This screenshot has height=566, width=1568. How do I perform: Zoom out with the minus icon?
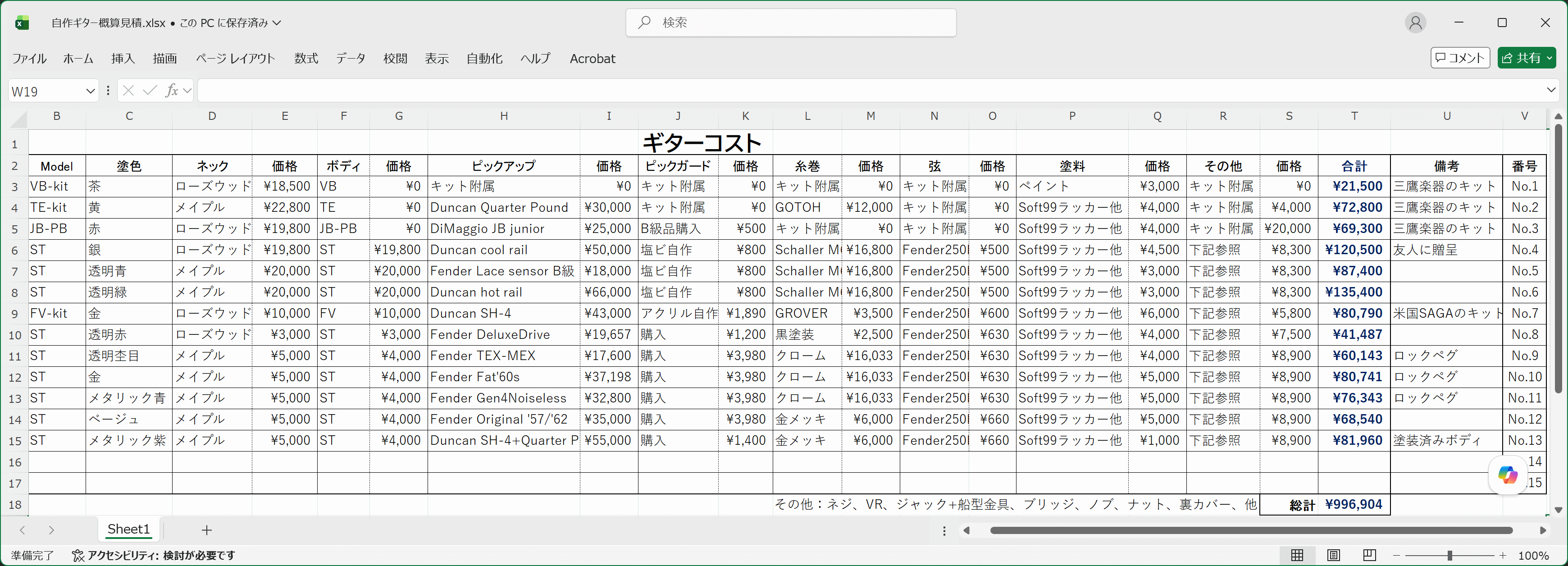click(1396, 555)
